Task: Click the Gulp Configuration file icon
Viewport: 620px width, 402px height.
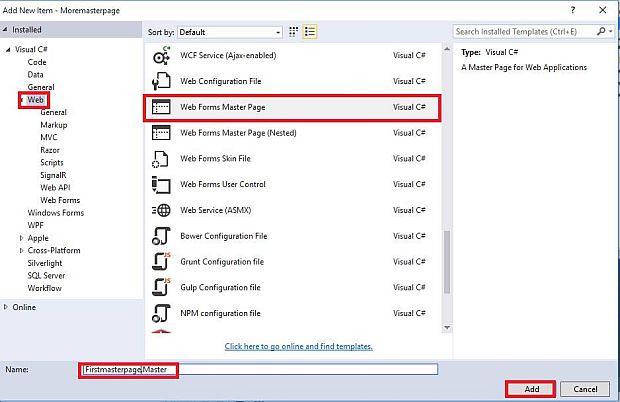Action: point(161,287)
